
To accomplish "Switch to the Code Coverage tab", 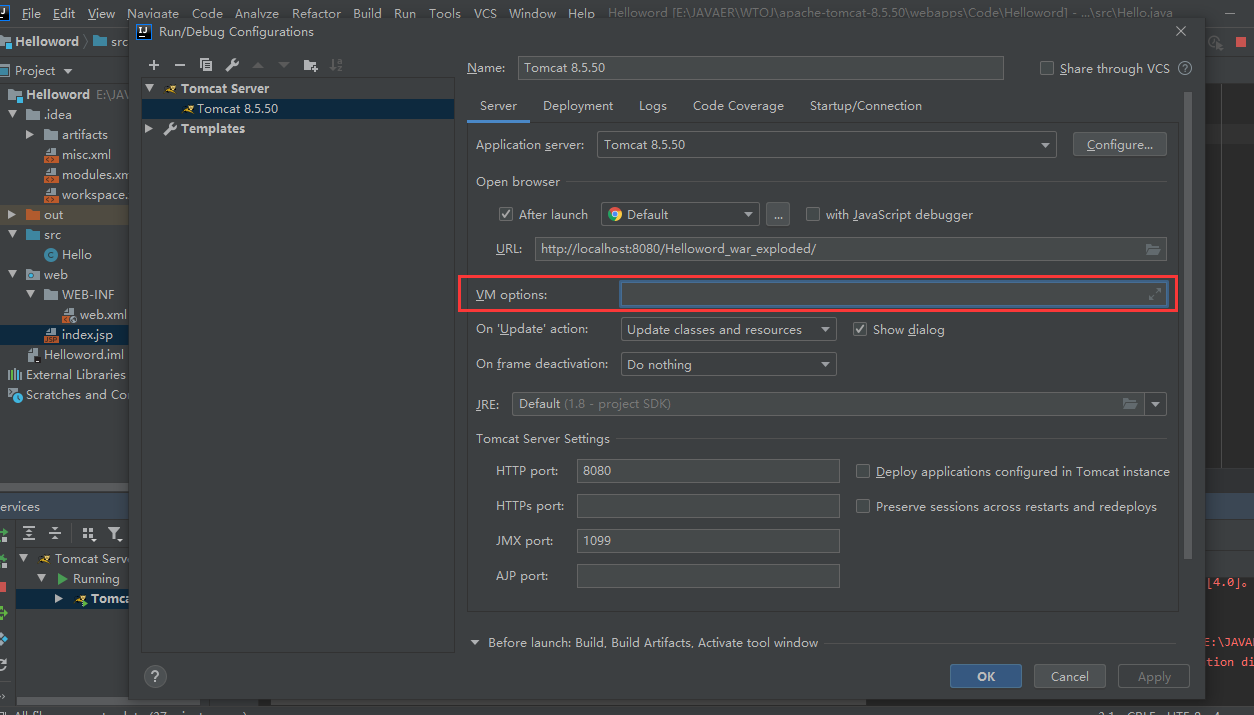I will [738, 106].
